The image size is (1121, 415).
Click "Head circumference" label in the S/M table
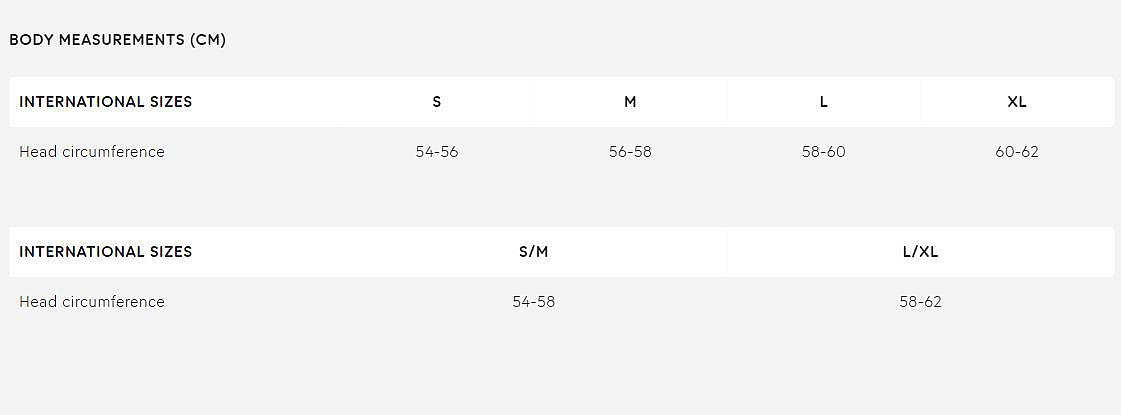(x=92, y=302)
